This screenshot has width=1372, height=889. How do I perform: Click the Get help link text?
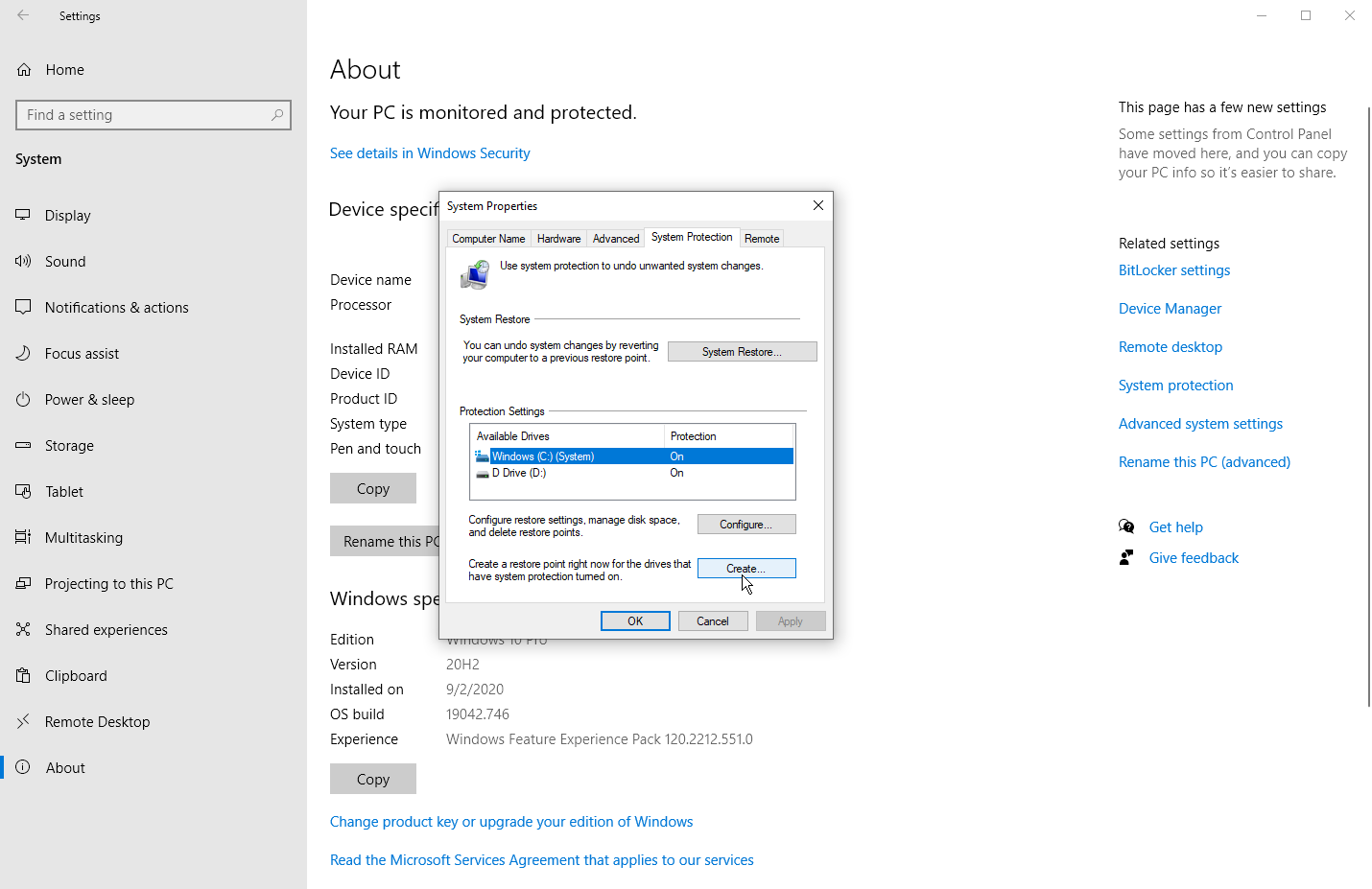(1176, 527)
